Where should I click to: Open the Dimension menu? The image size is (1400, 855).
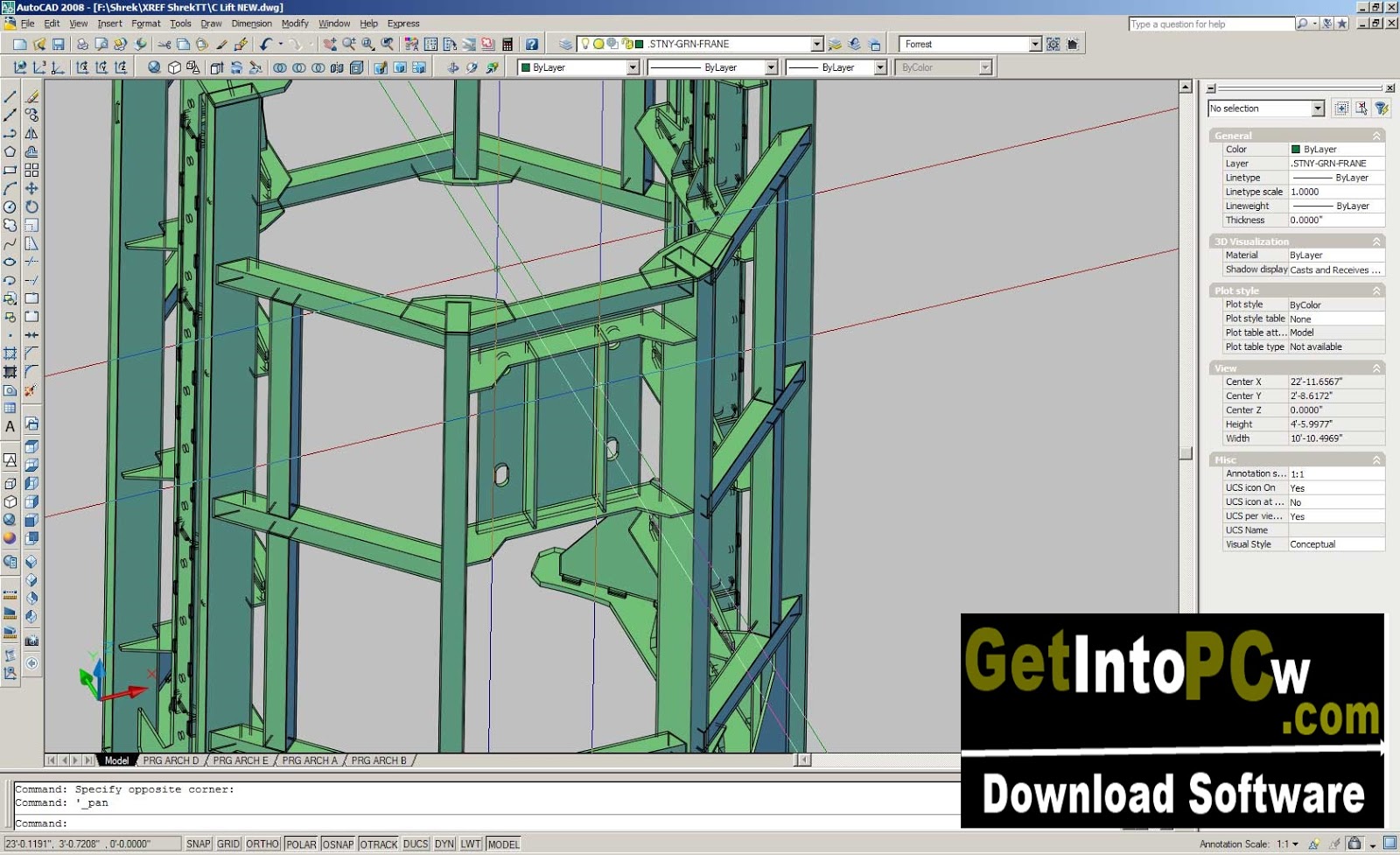click(x=251, y=24)
